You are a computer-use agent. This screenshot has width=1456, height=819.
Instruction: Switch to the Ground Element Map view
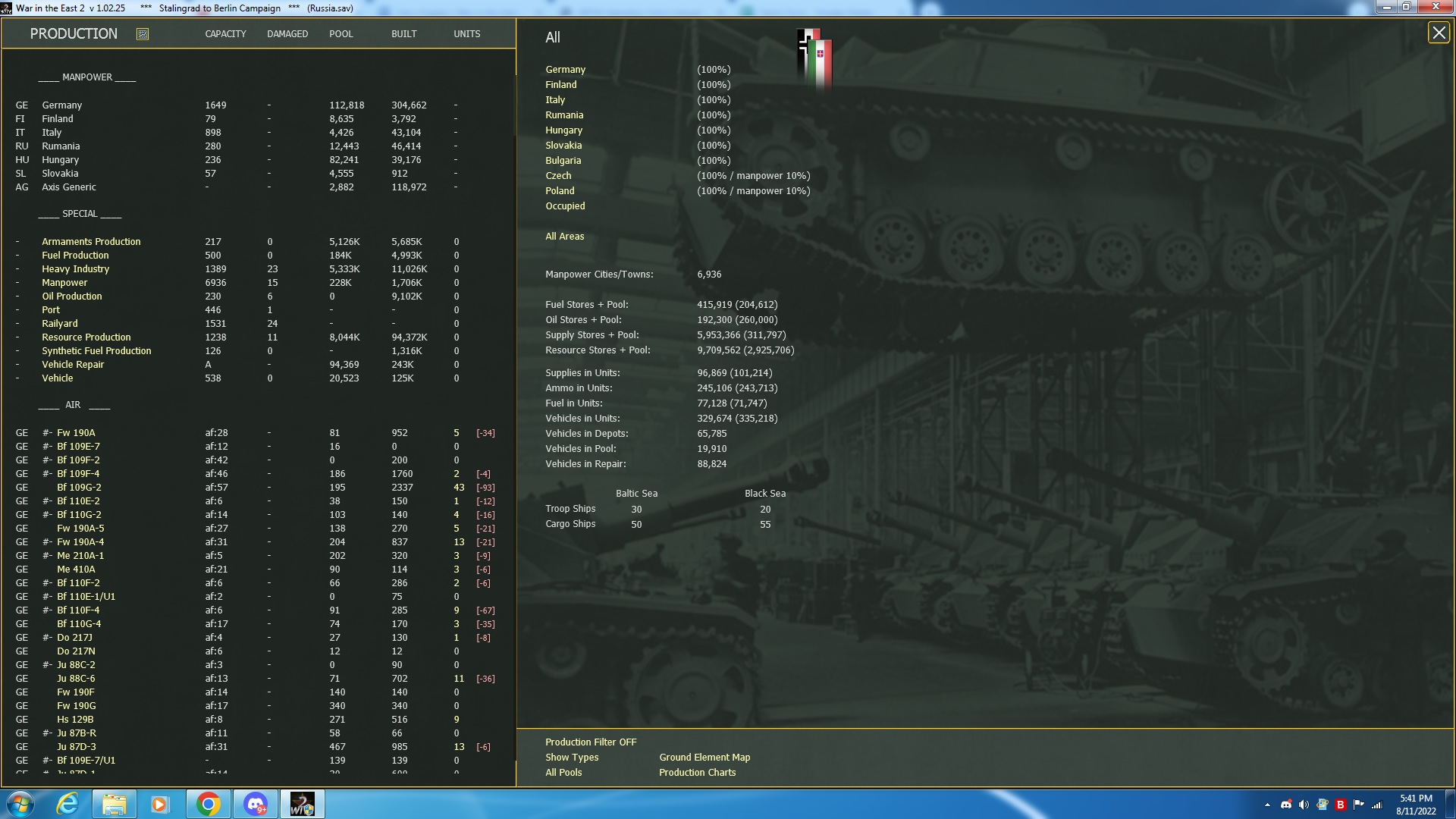704,758
